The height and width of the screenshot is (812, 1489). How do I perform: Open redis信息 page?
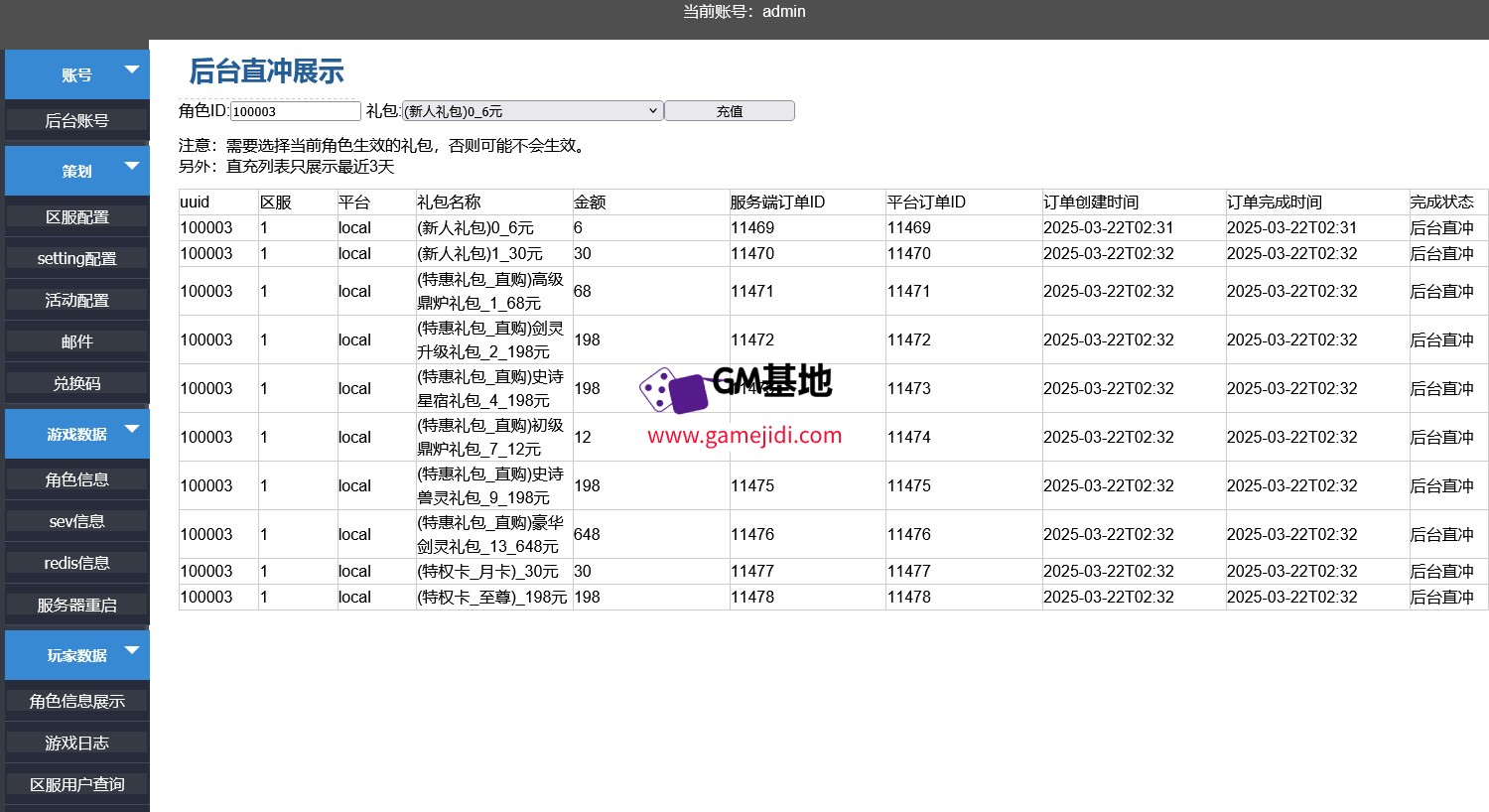pos(76,564)
